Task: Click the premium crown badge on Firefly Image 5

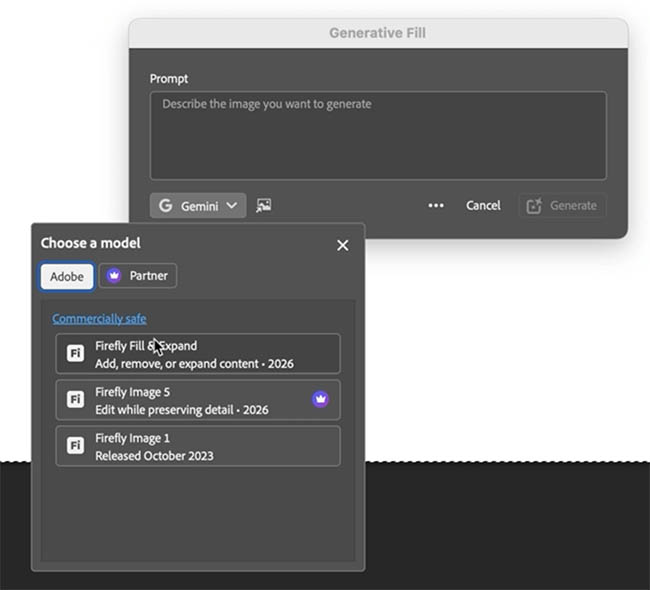Action: tap(320, 399)
